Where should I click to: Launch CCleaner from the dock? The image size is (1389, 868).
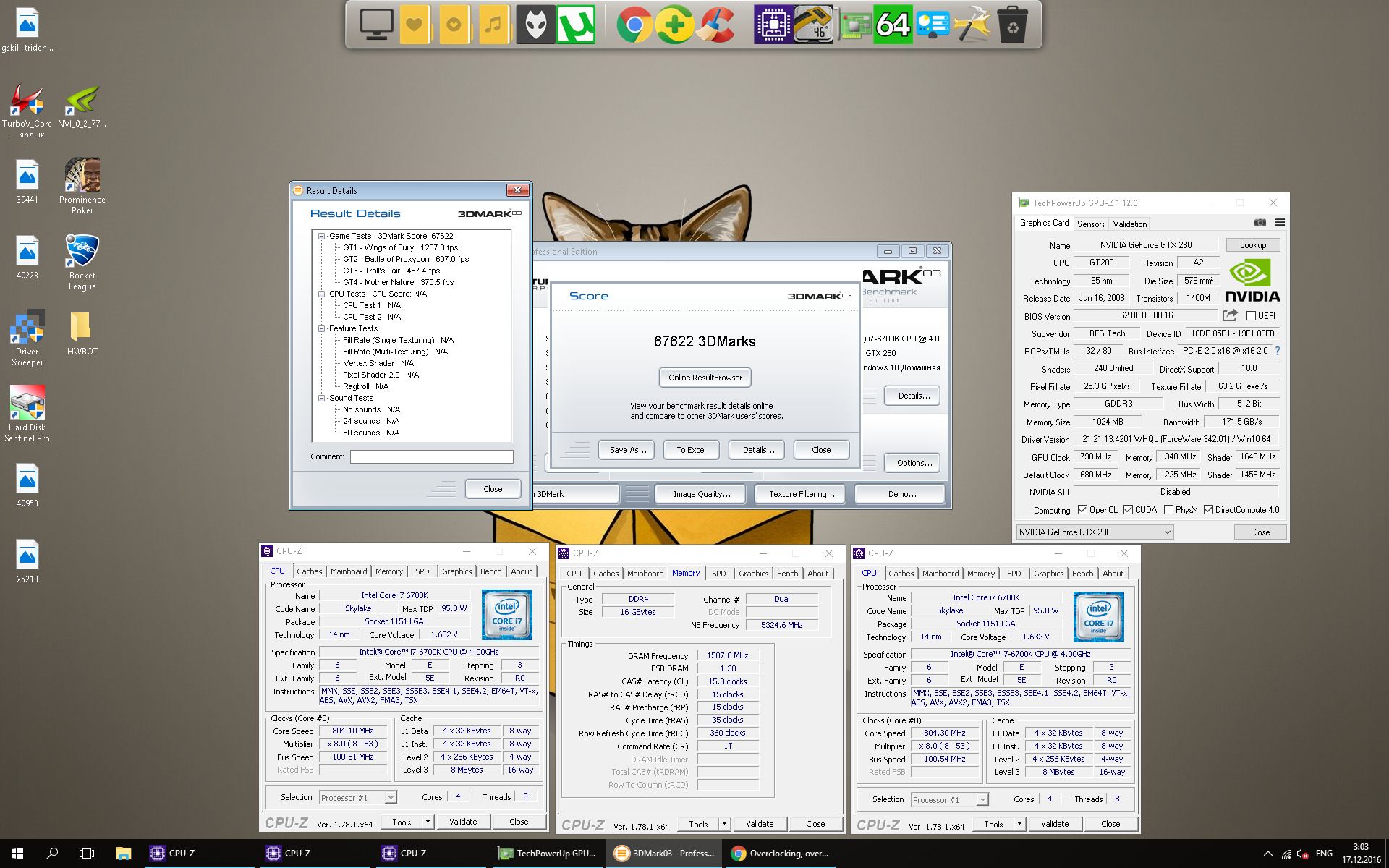pos(715,24)
